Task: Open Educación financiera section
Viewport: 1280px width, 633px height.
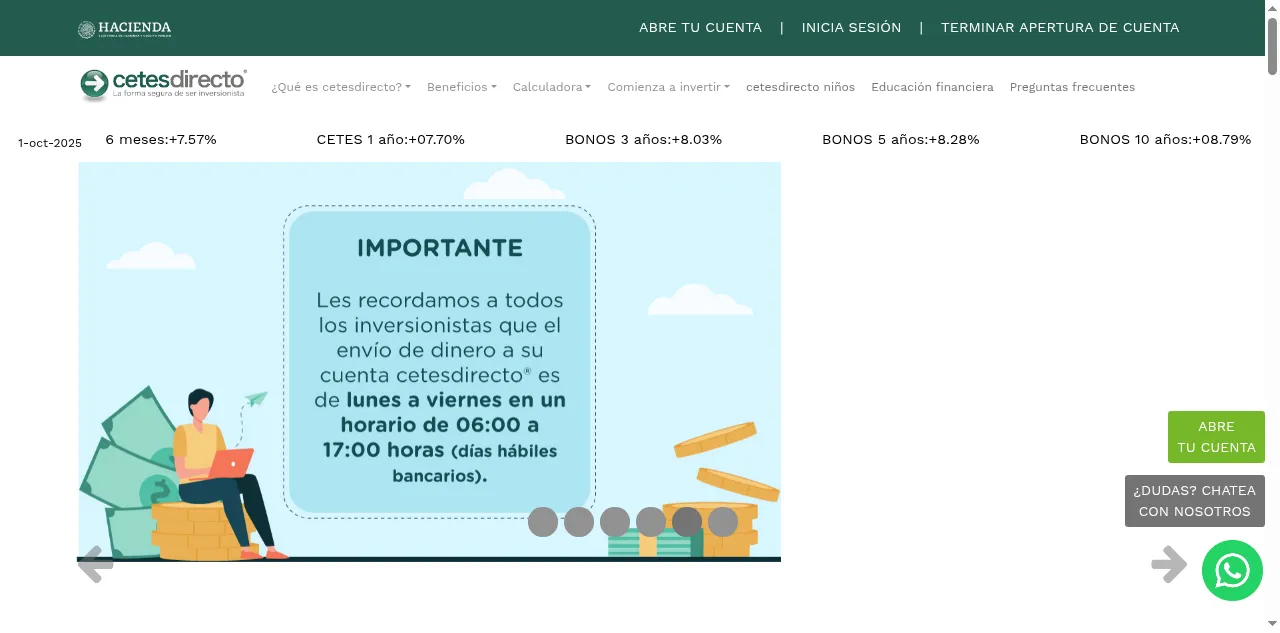Action: coord(932,87)
